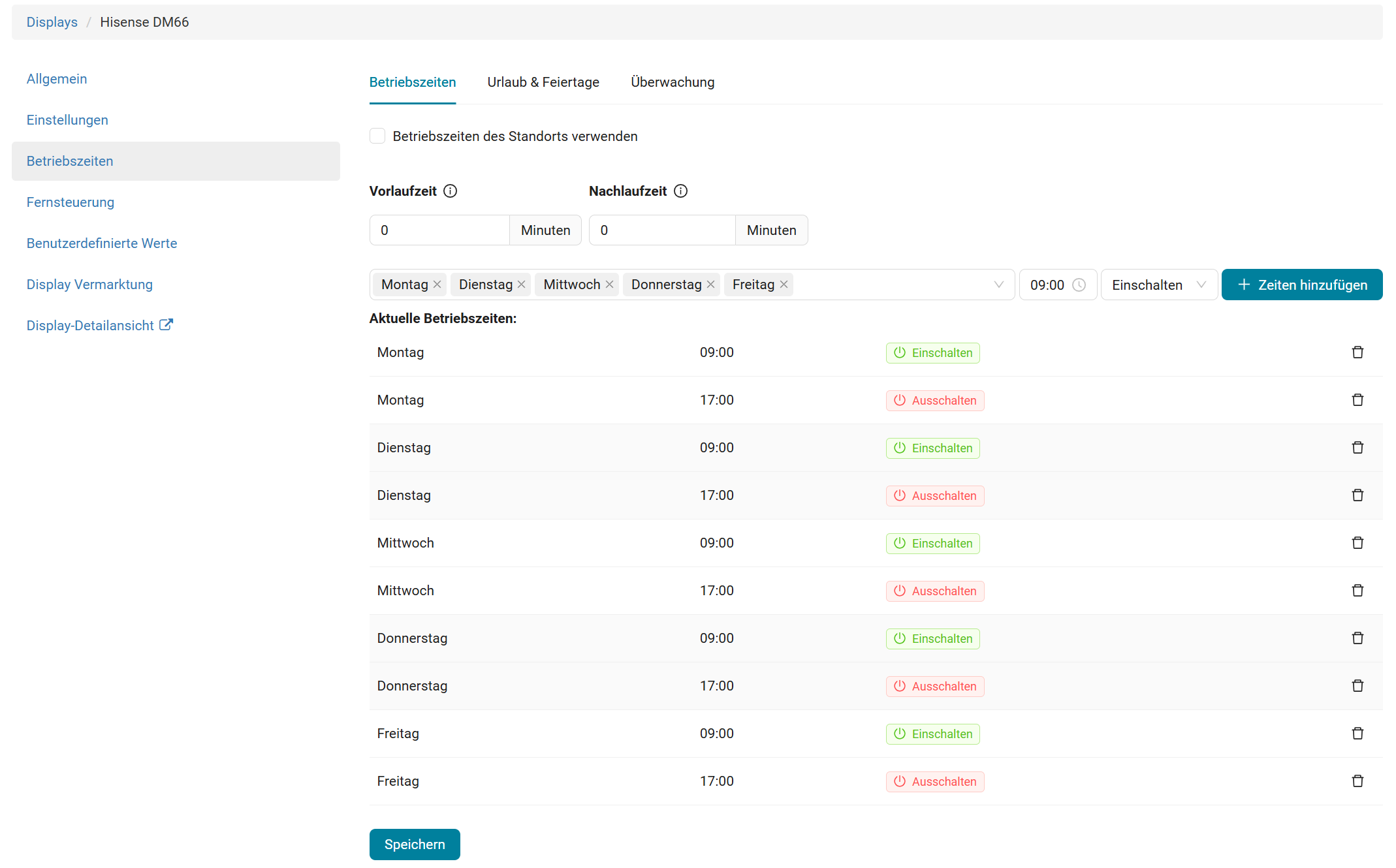
Task: Enable Betriebszeiten des Standorts verwenden checkbox
Action: point(377,136)
